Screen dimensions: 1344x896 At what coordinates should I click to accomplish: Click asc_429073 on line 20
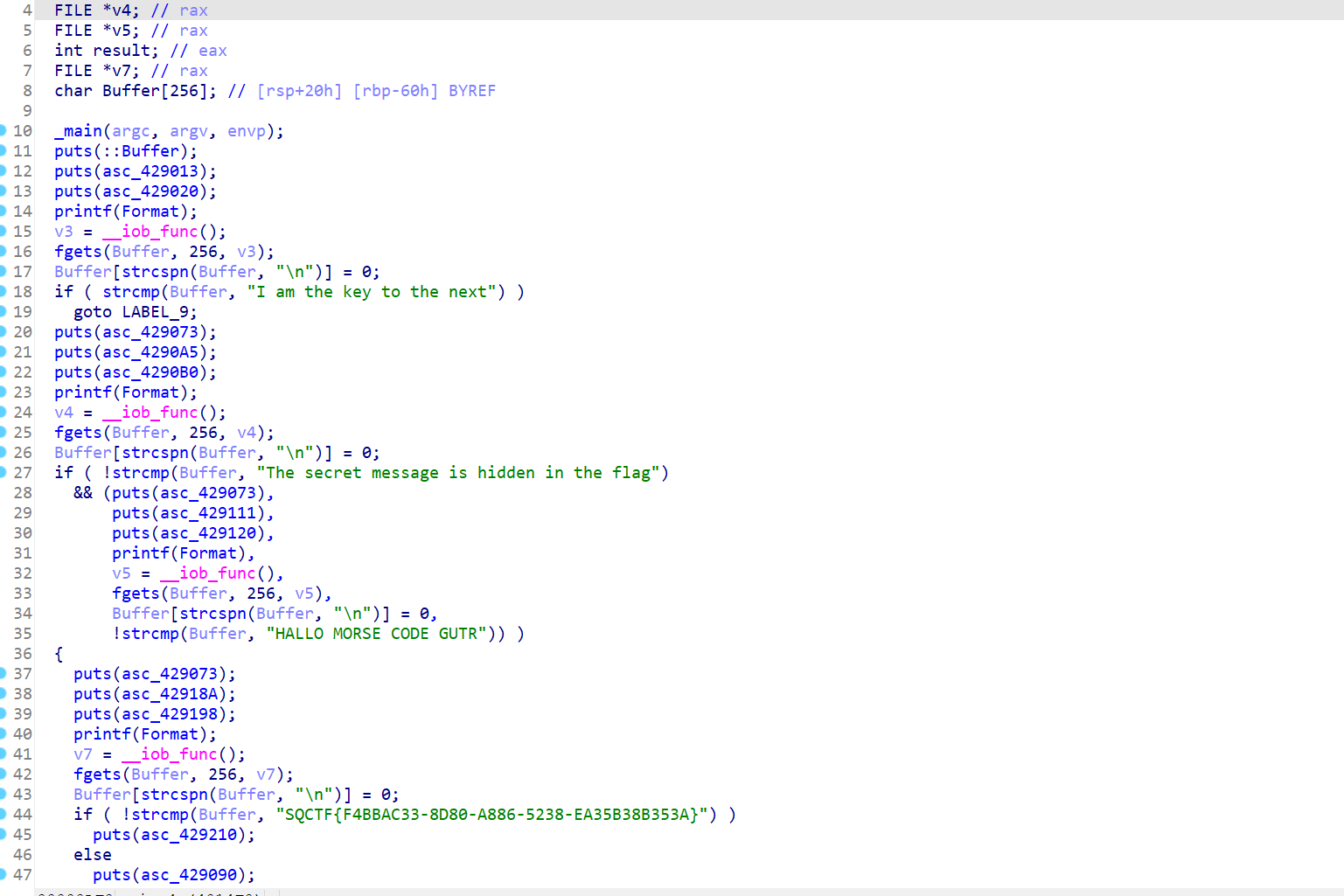pos(150,332)
